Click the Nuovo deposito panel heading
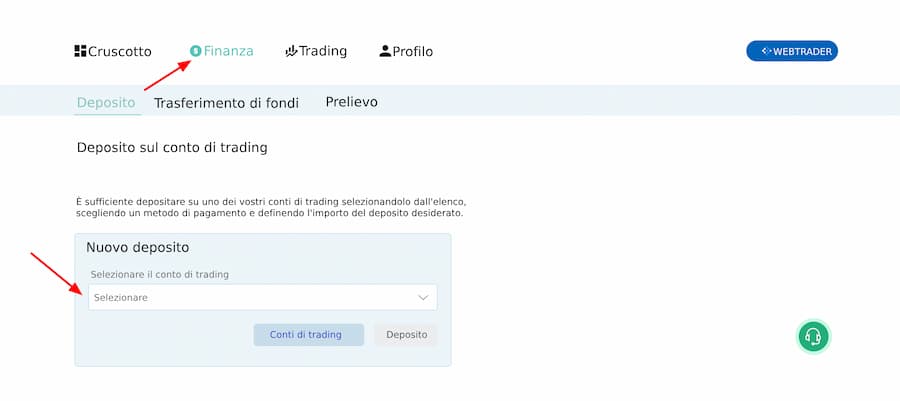 [138, 248]
